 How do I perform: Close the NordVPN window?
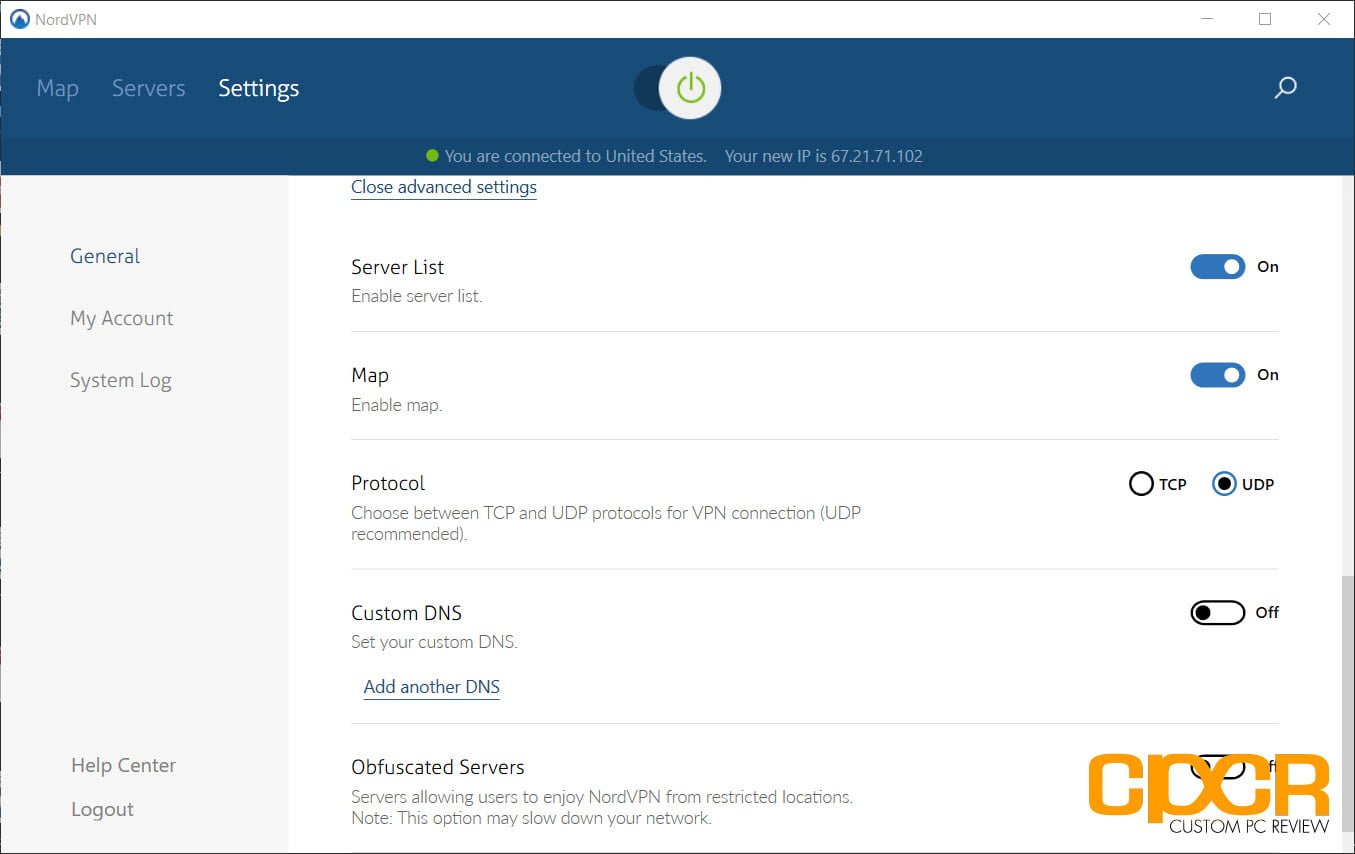[1324, 19]
